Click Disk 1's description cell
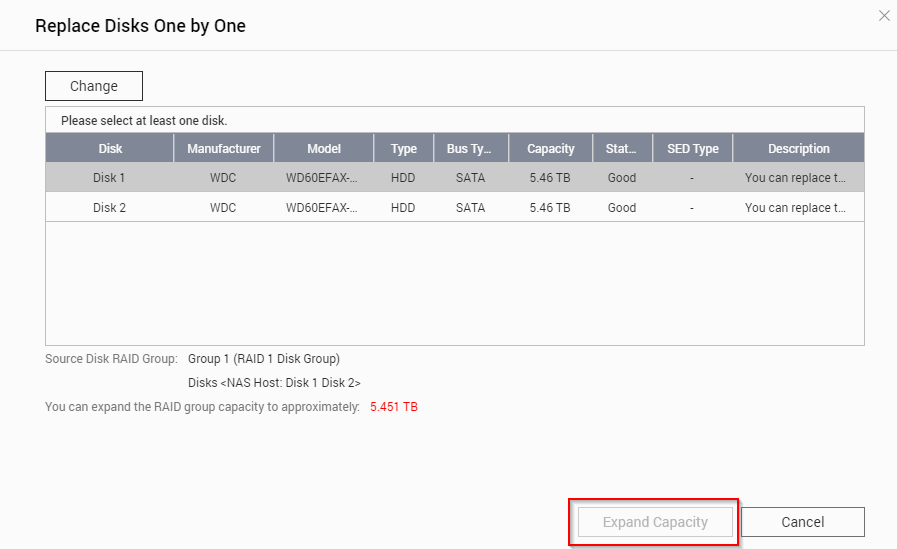This screenshot has height=549, width=897. [796, 177]
